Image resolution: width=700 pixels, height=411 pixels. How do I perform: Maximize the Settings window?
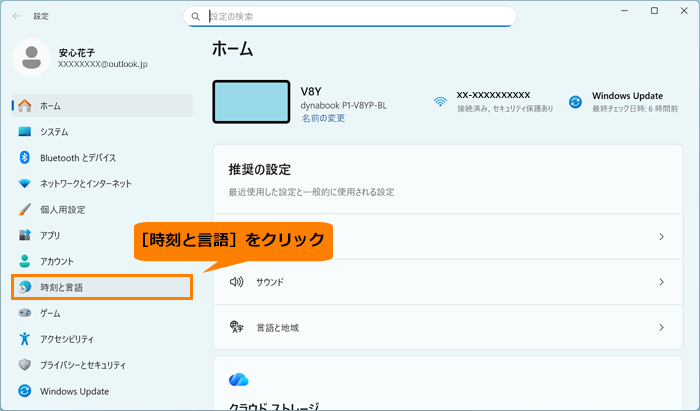[x=654, y=11]
